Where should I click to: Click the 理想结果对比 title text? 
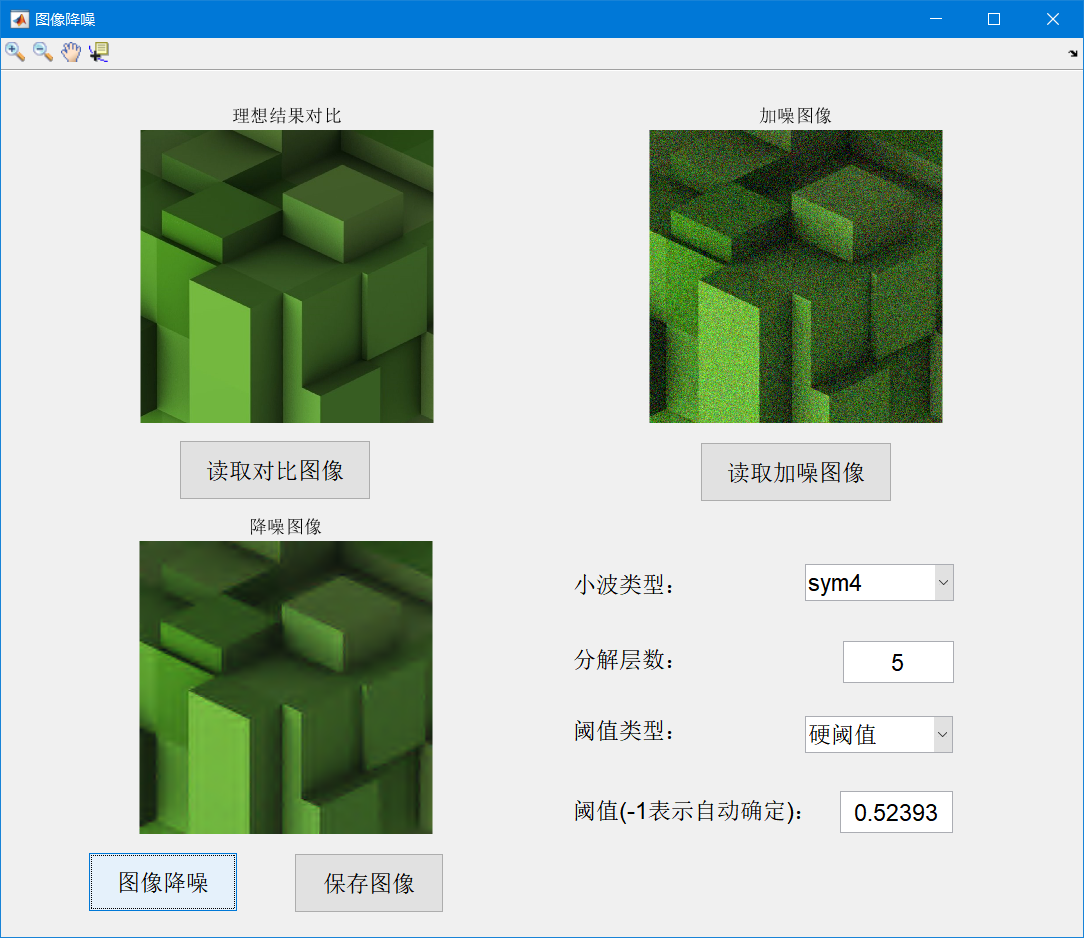287,115
